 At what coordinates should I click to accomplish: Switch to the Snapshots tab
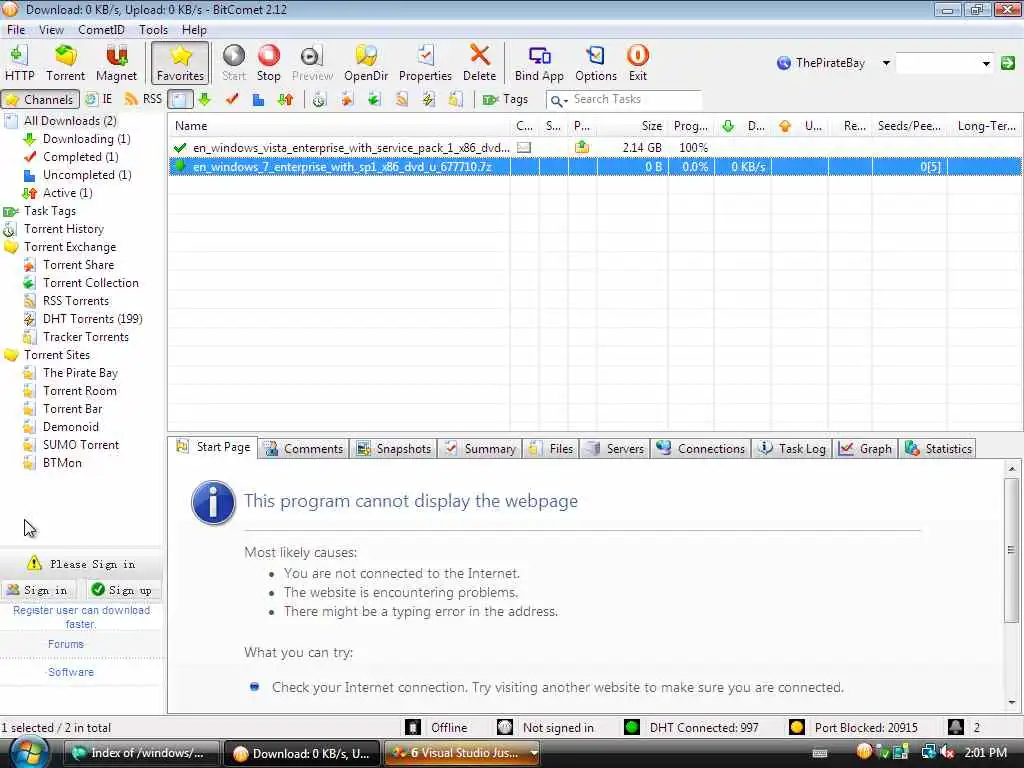[x=393, y=449]
